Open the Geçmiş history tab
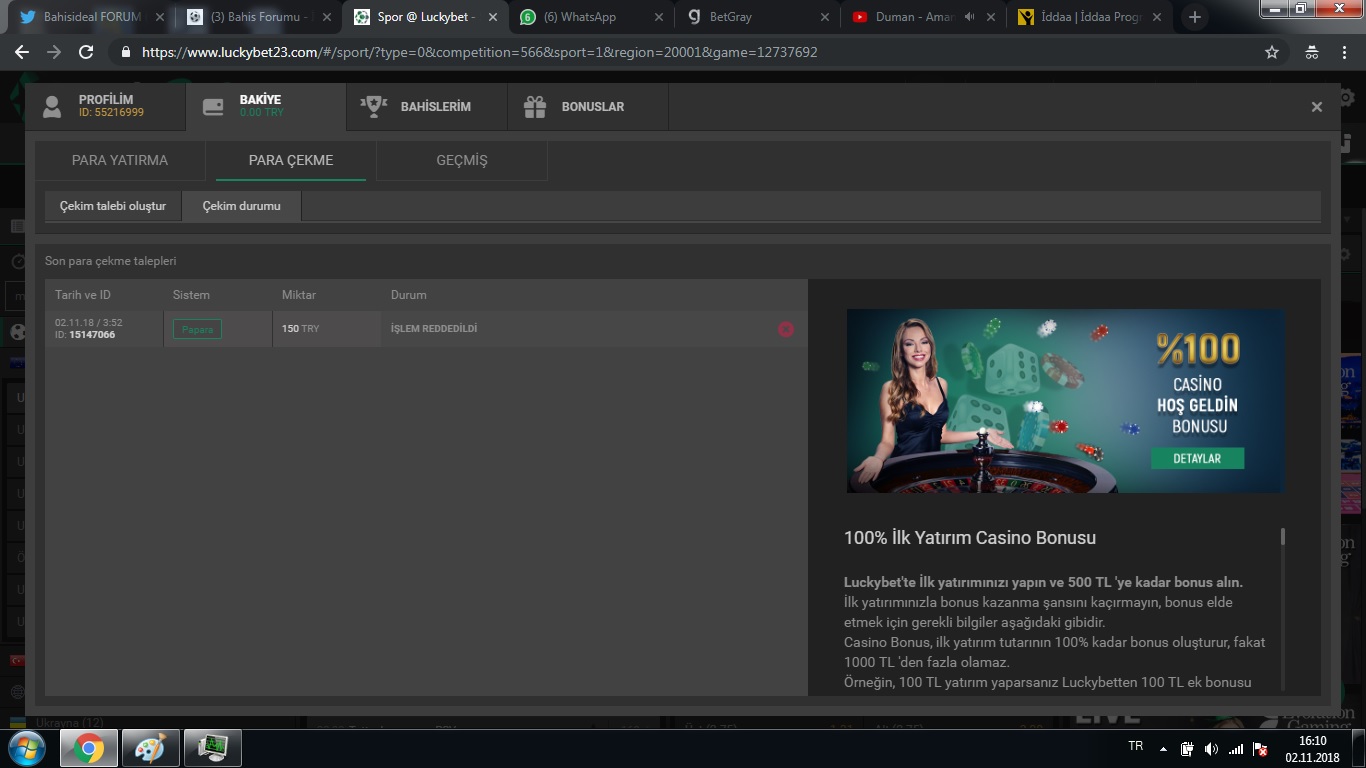This screenshot has height=768, width=1366. pos(462,160)
